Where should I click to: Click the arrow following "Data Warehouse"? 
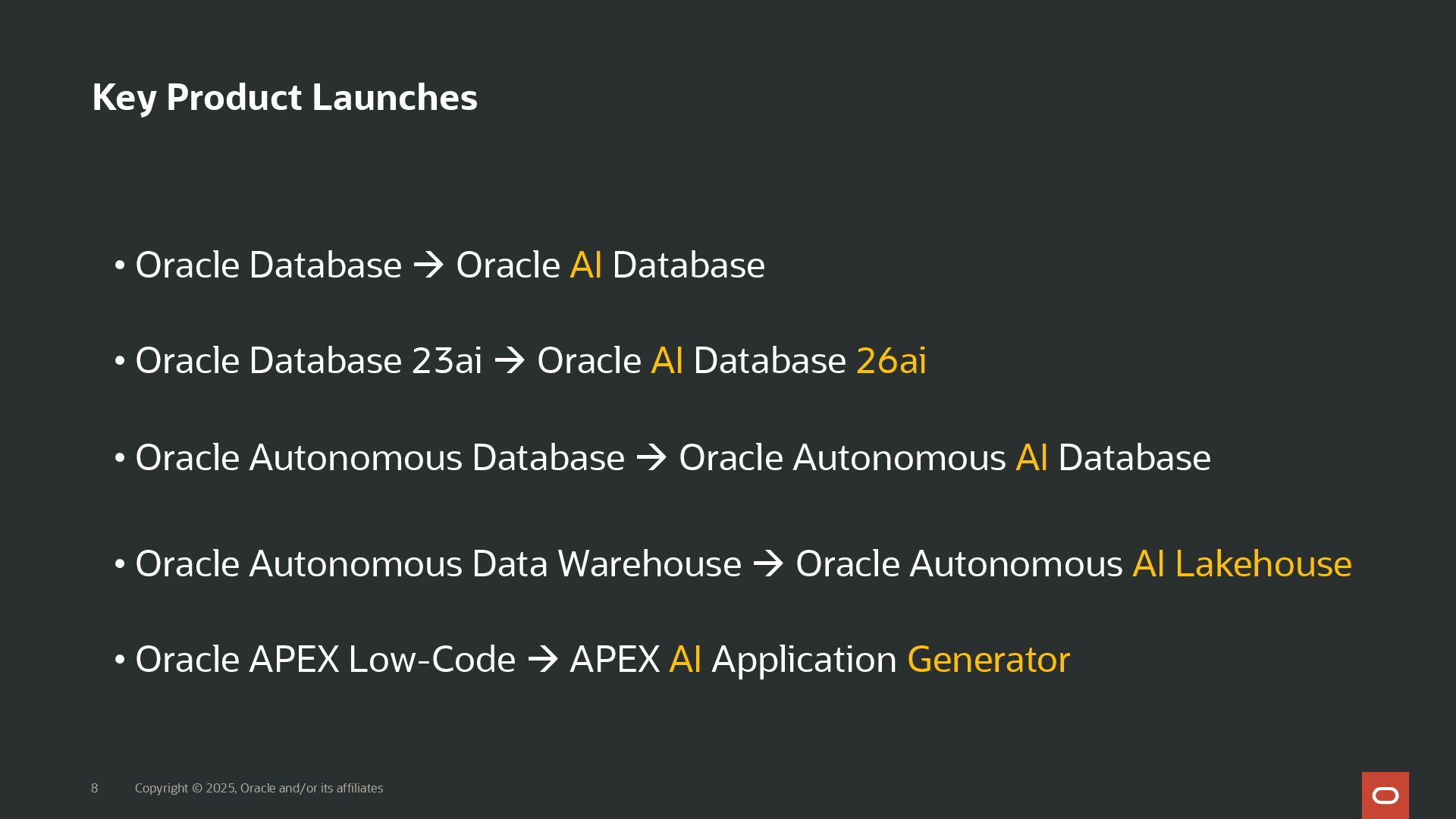point(768,564)
